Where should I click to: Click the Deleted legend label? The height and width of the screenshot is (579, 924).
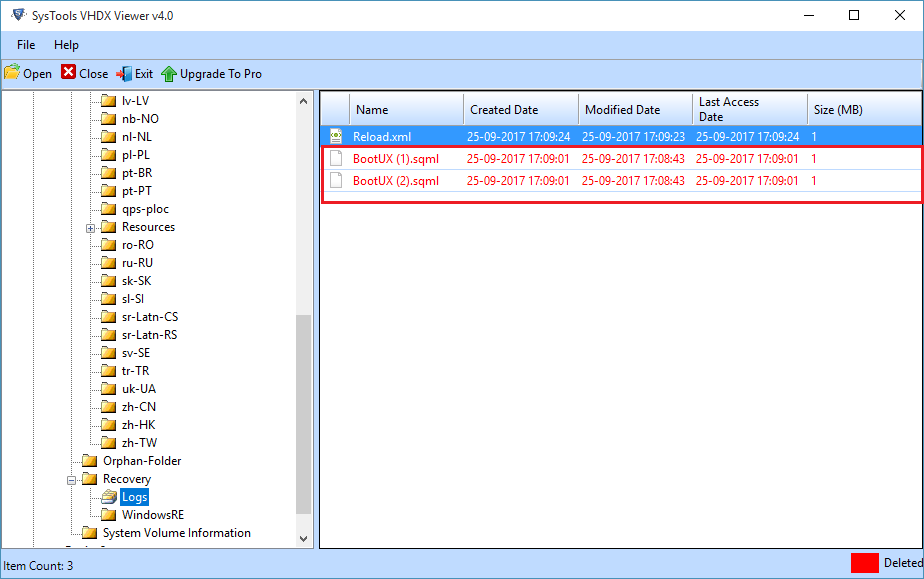[x=903, y=563]
